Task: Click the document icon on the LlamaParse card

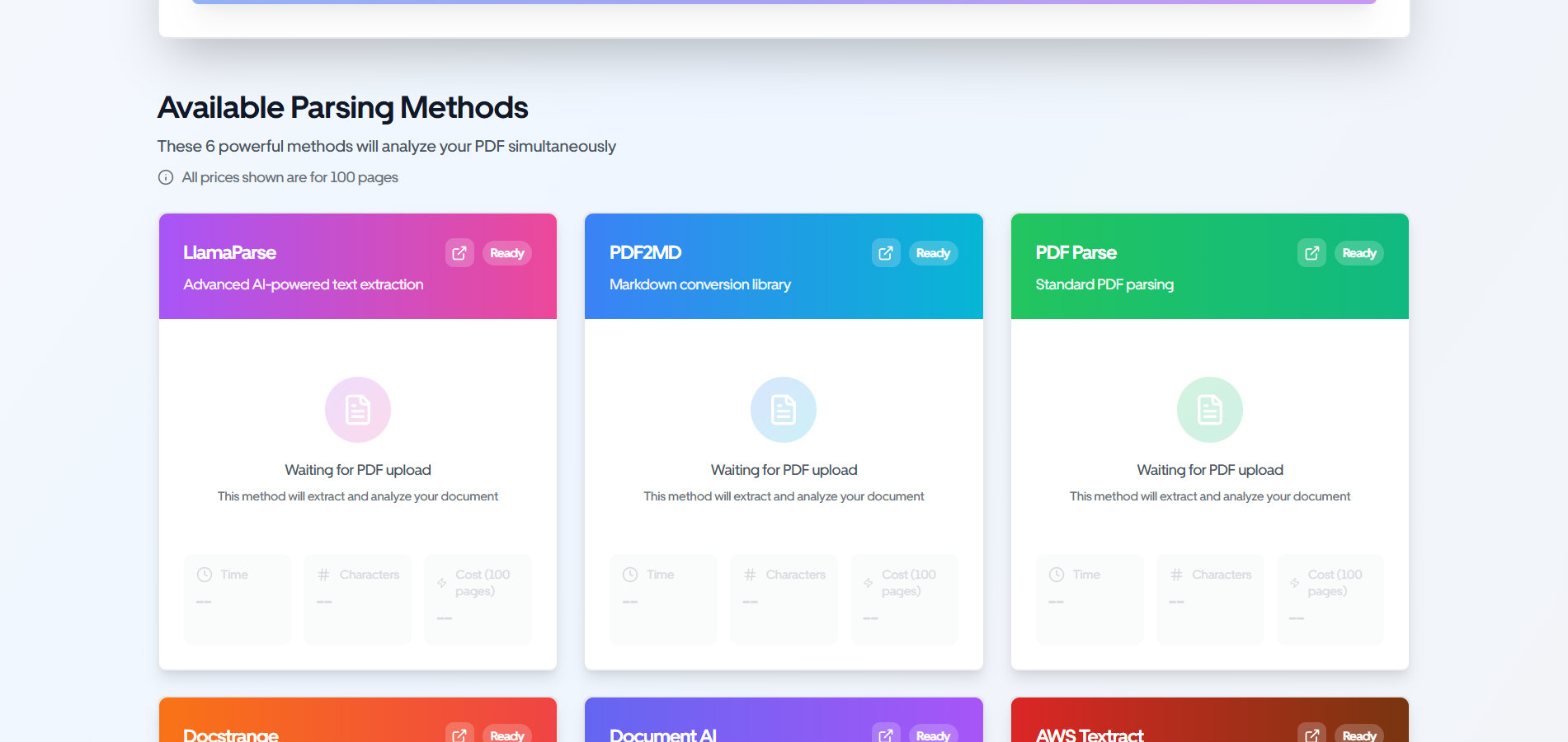Action: (357, 410)
